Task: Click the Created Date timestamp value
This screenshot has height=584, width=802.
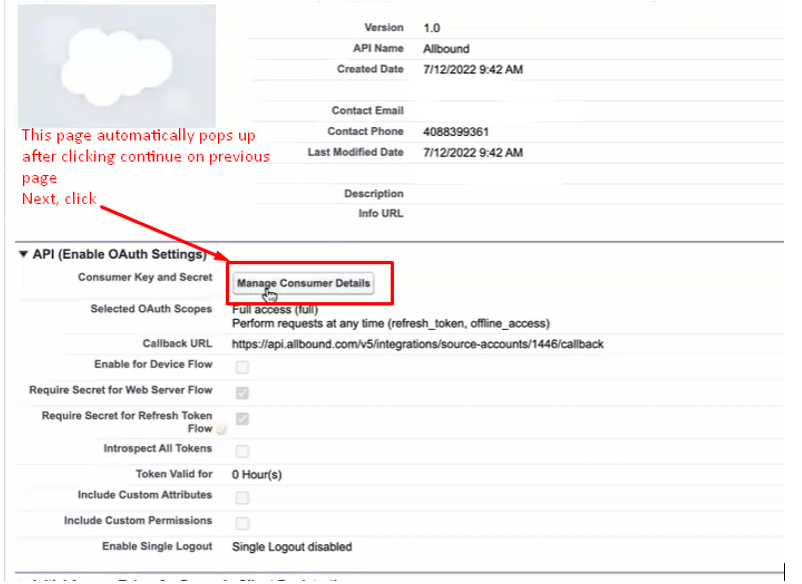Action: pyautogui.click(x=473, y=70)
